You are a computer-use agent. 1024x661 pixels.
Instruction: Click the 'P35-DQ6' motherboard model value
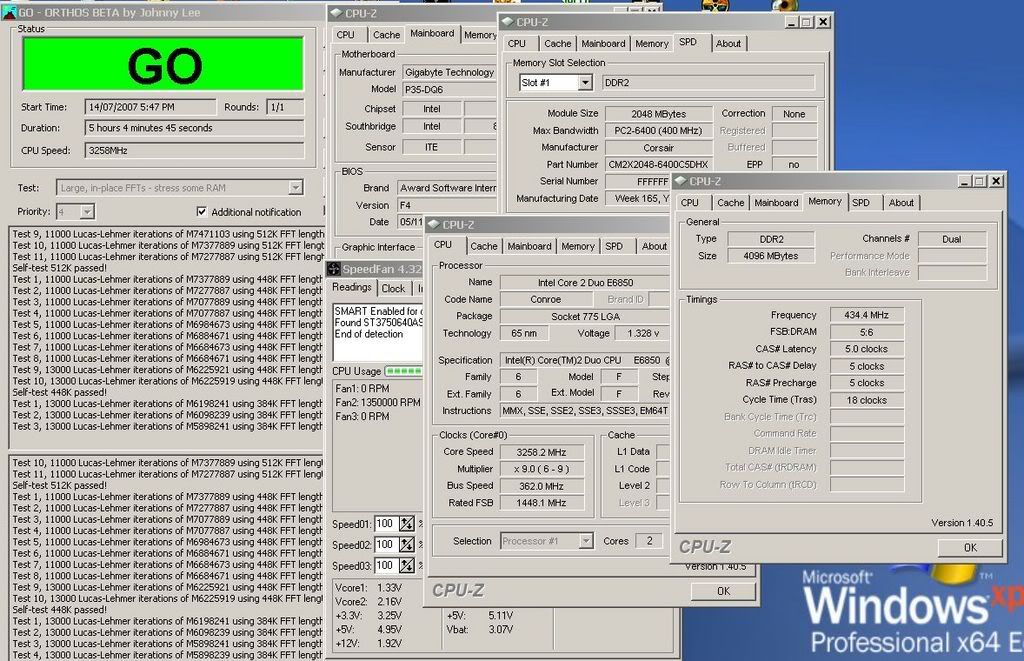[x=449, y=89]
